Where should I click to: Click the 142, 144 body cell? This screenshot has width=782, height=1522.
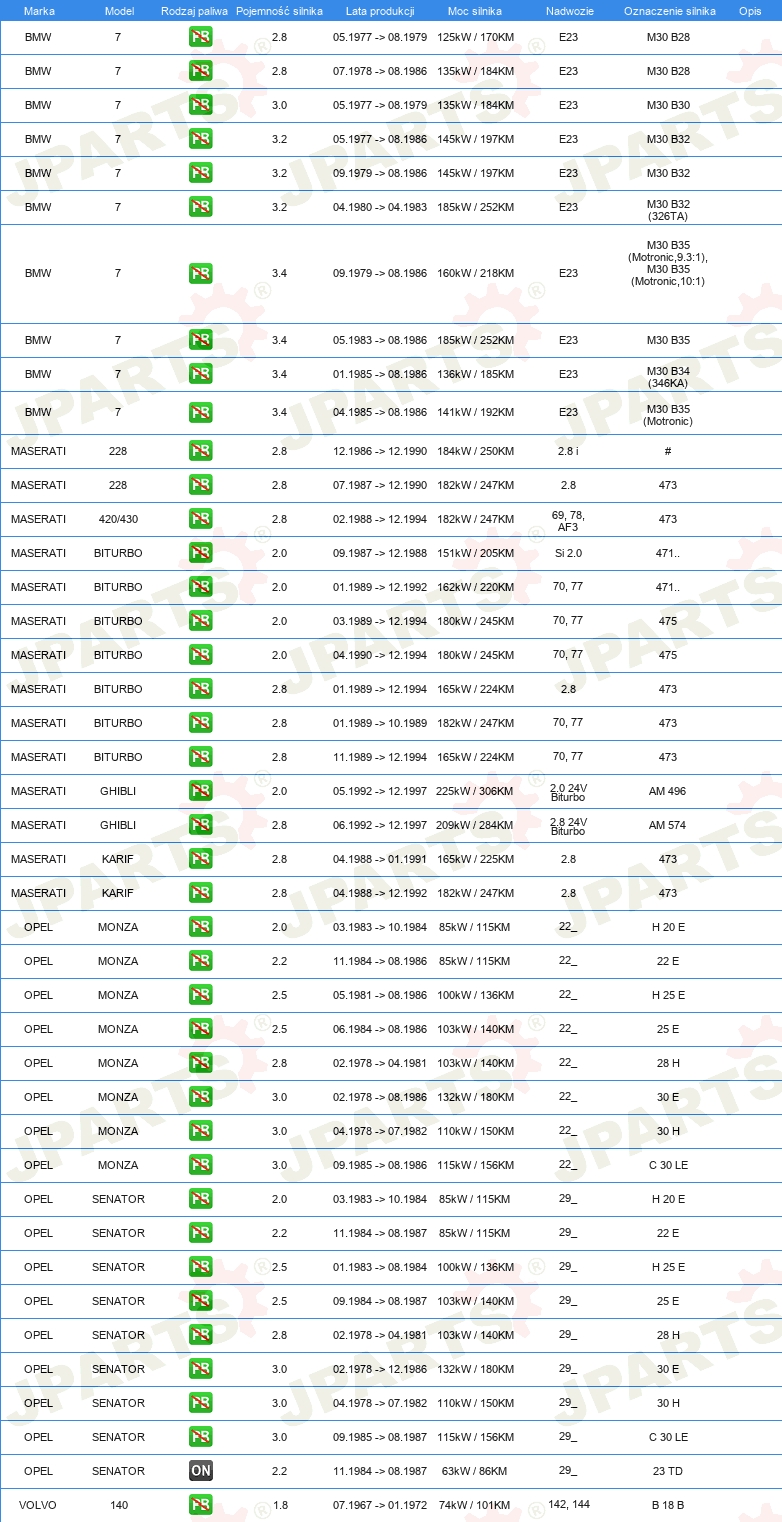coord(569,1504)
